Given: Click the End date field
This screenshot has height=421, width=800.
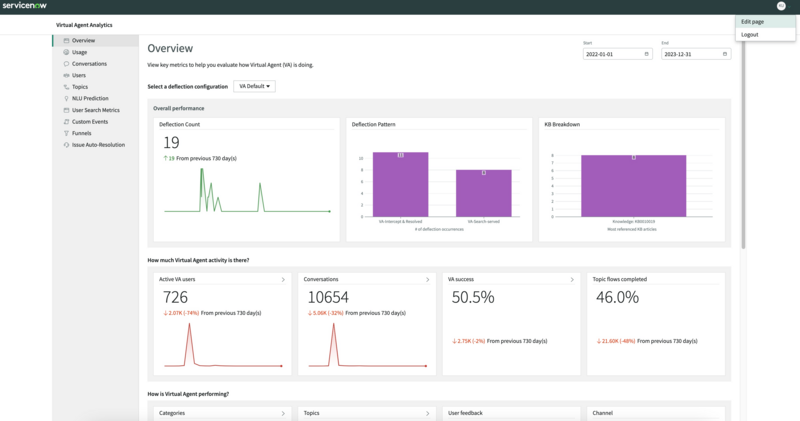Looking at the screenshot, I should tap(696, 54).
